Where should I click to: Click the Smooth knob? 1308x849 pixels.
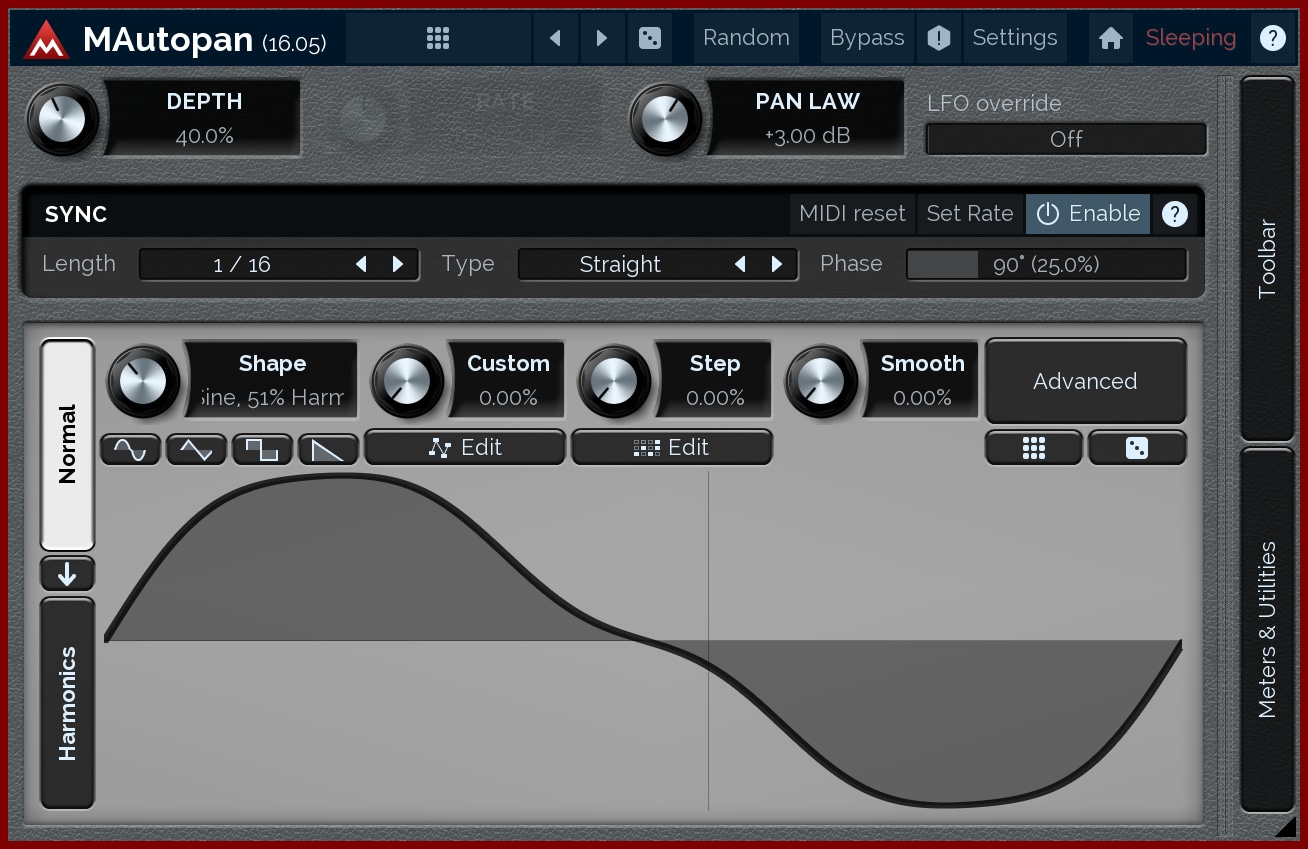point(821,381)
